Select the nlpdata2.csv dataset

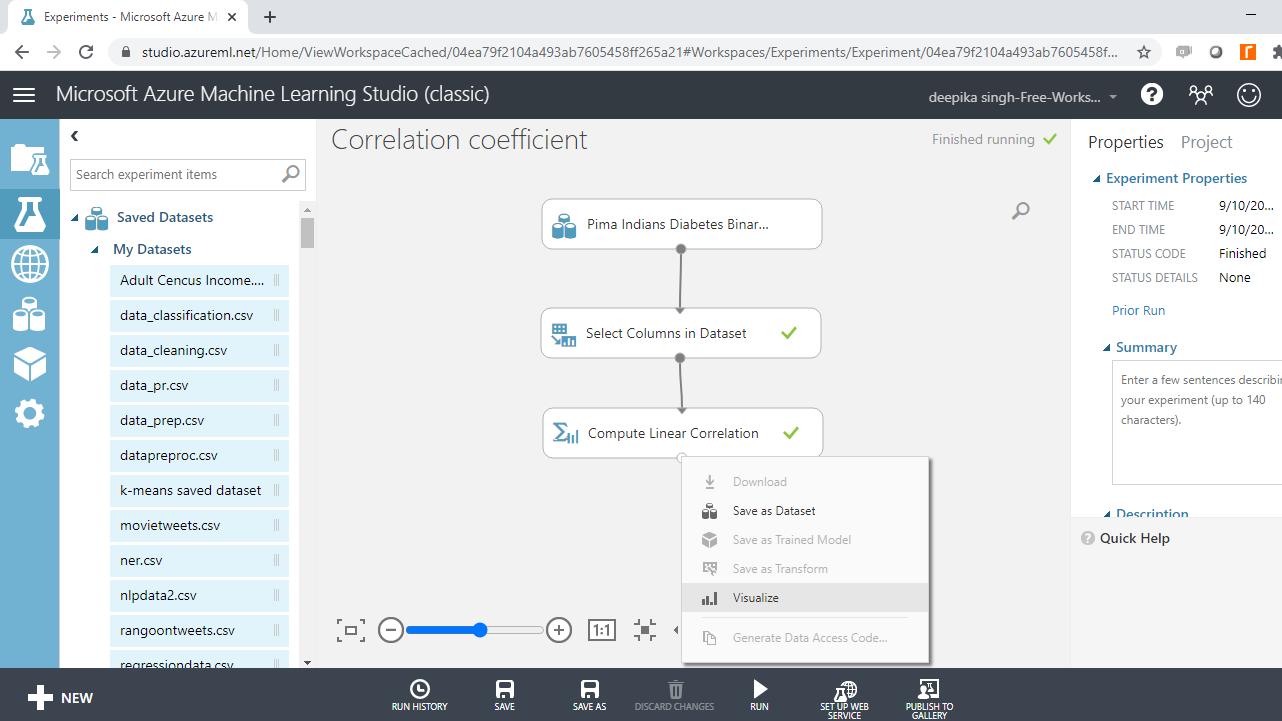tap(199, 596)
